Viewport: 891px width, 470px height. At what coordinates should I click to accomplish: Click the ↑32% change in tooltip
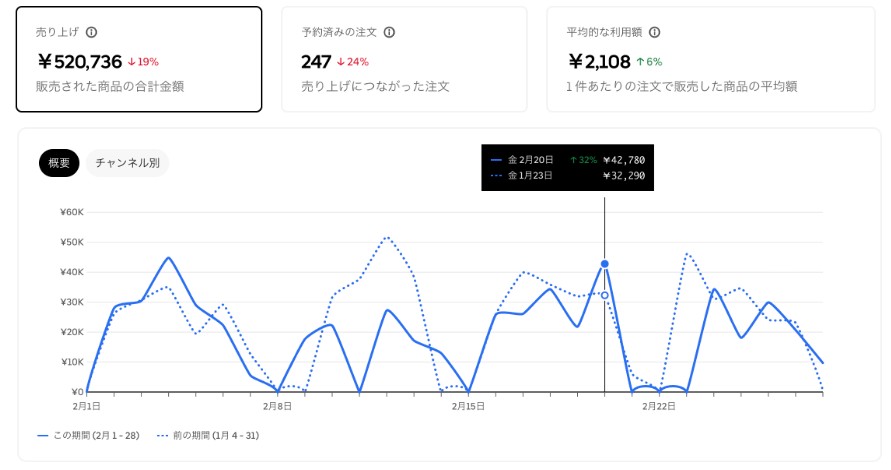[x=584, y=160]
